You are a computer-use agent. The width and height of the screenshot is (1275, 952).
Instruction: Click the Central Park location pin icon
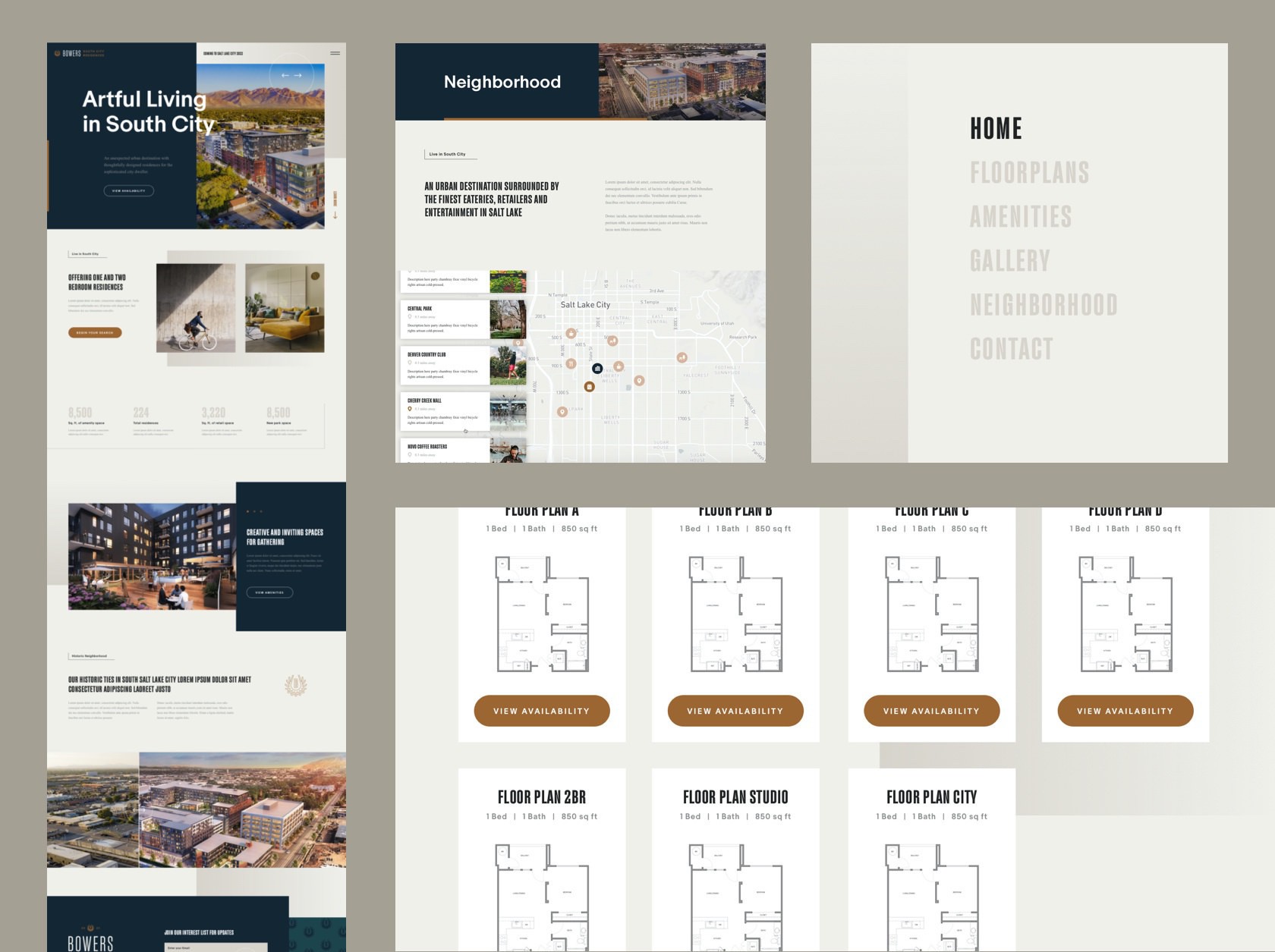[x=410, y=317]
